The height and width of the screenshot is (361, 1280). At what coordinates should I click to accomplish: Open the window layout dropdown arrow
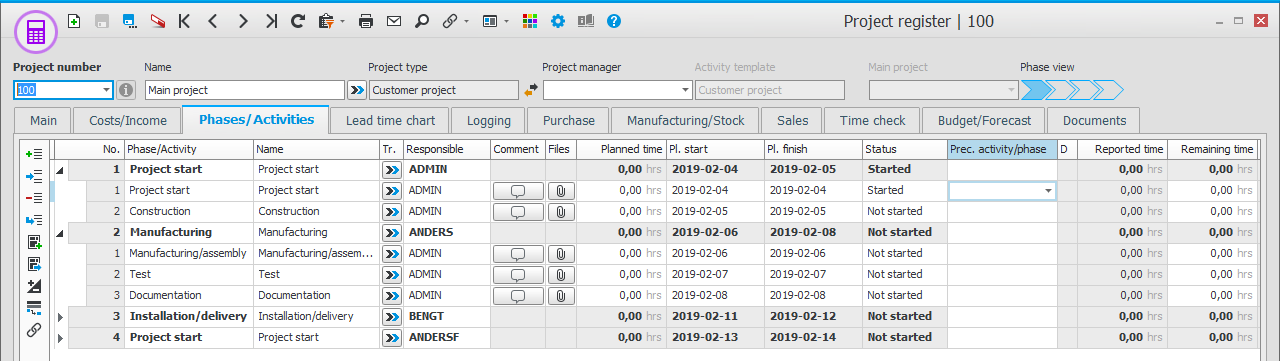(507, 21)
